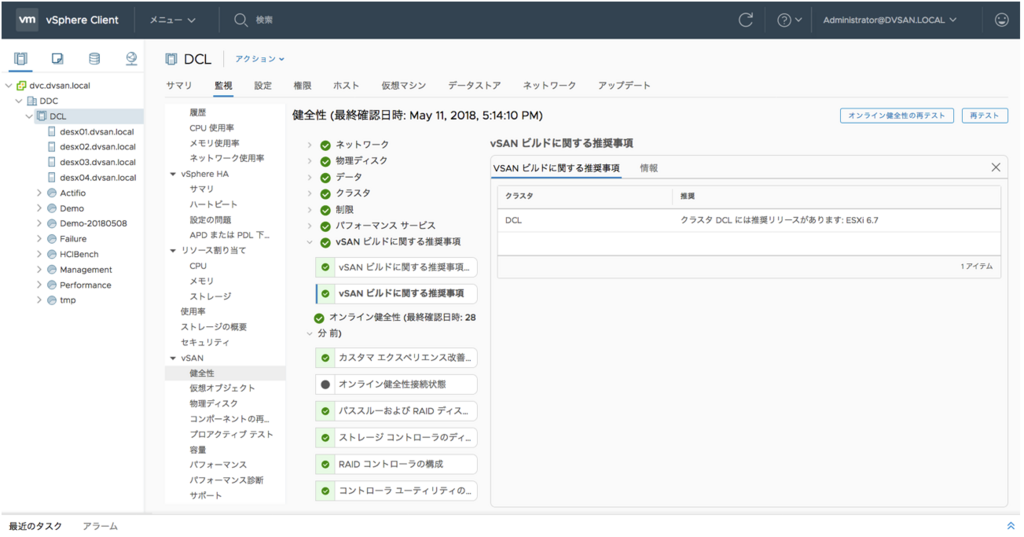Image resolution: width=1024 pixels, height=537 pixels.
Task: Expand the 物理ディスク health category
Action: (310, 161)
